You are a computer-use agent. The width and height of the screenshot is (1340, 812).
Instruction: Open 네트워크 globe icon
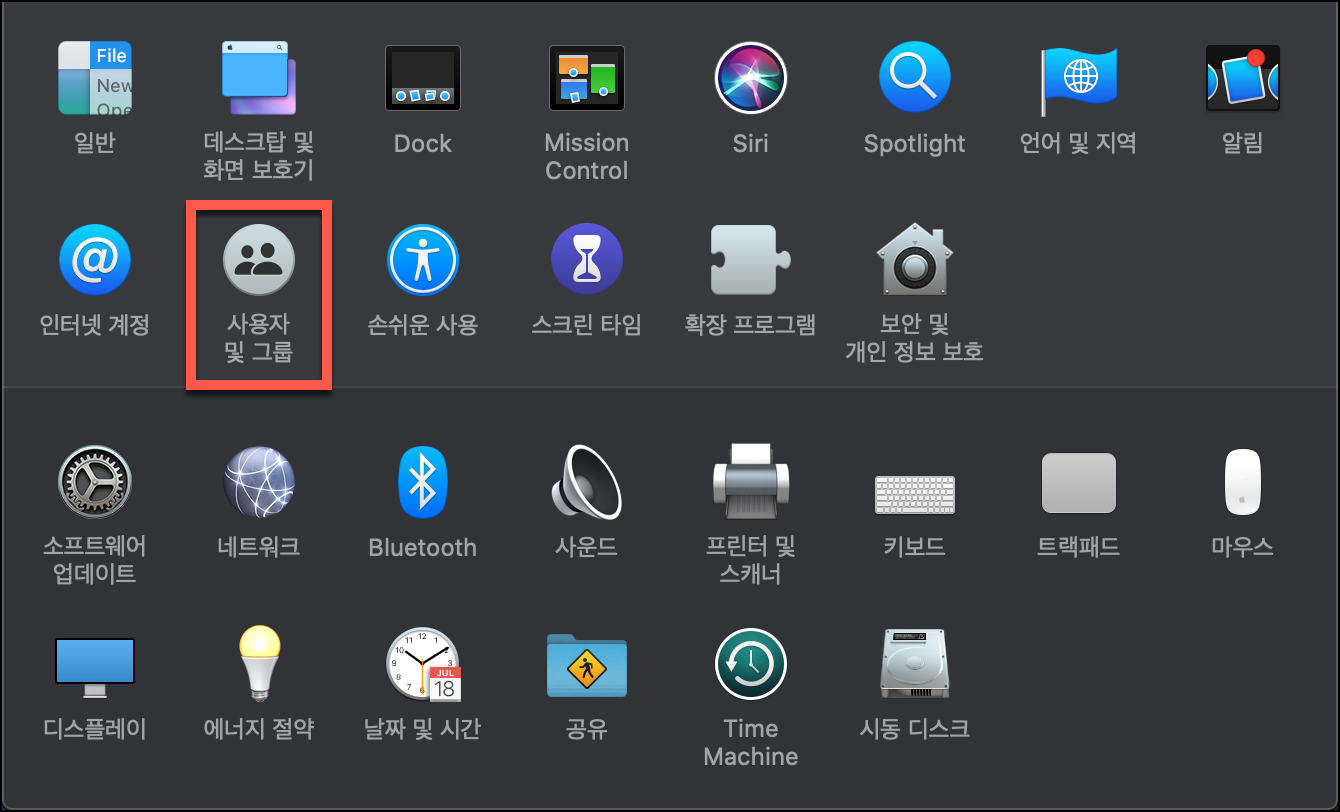pos(259,482)
